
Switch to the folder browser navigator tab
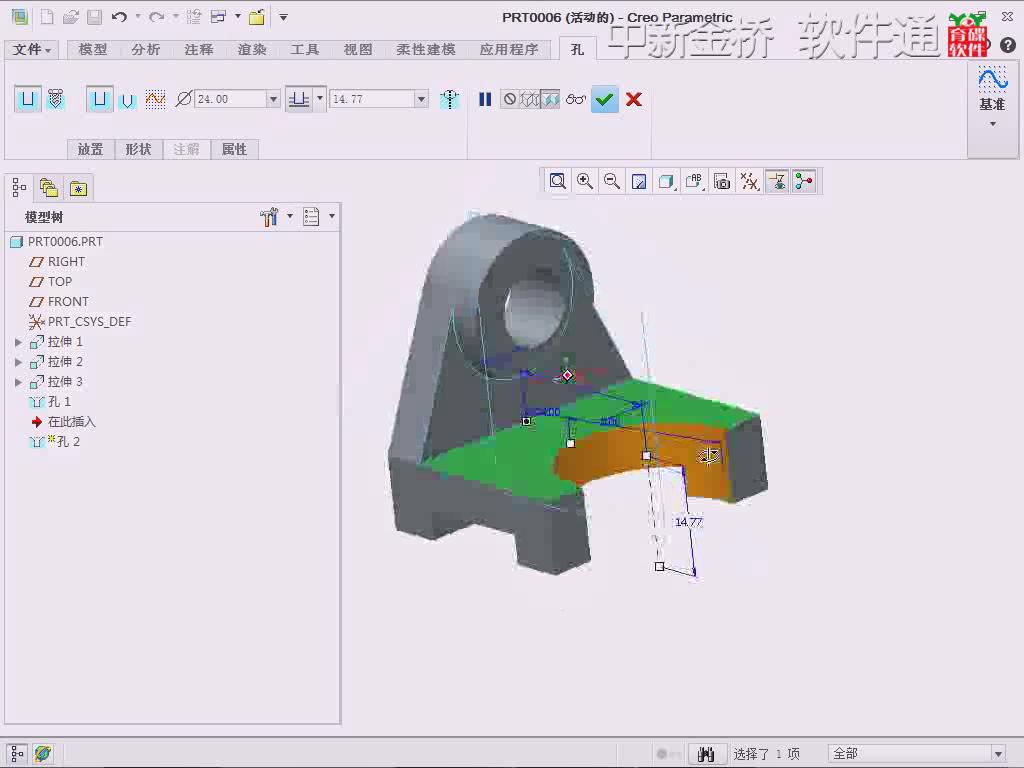[48, 188]
